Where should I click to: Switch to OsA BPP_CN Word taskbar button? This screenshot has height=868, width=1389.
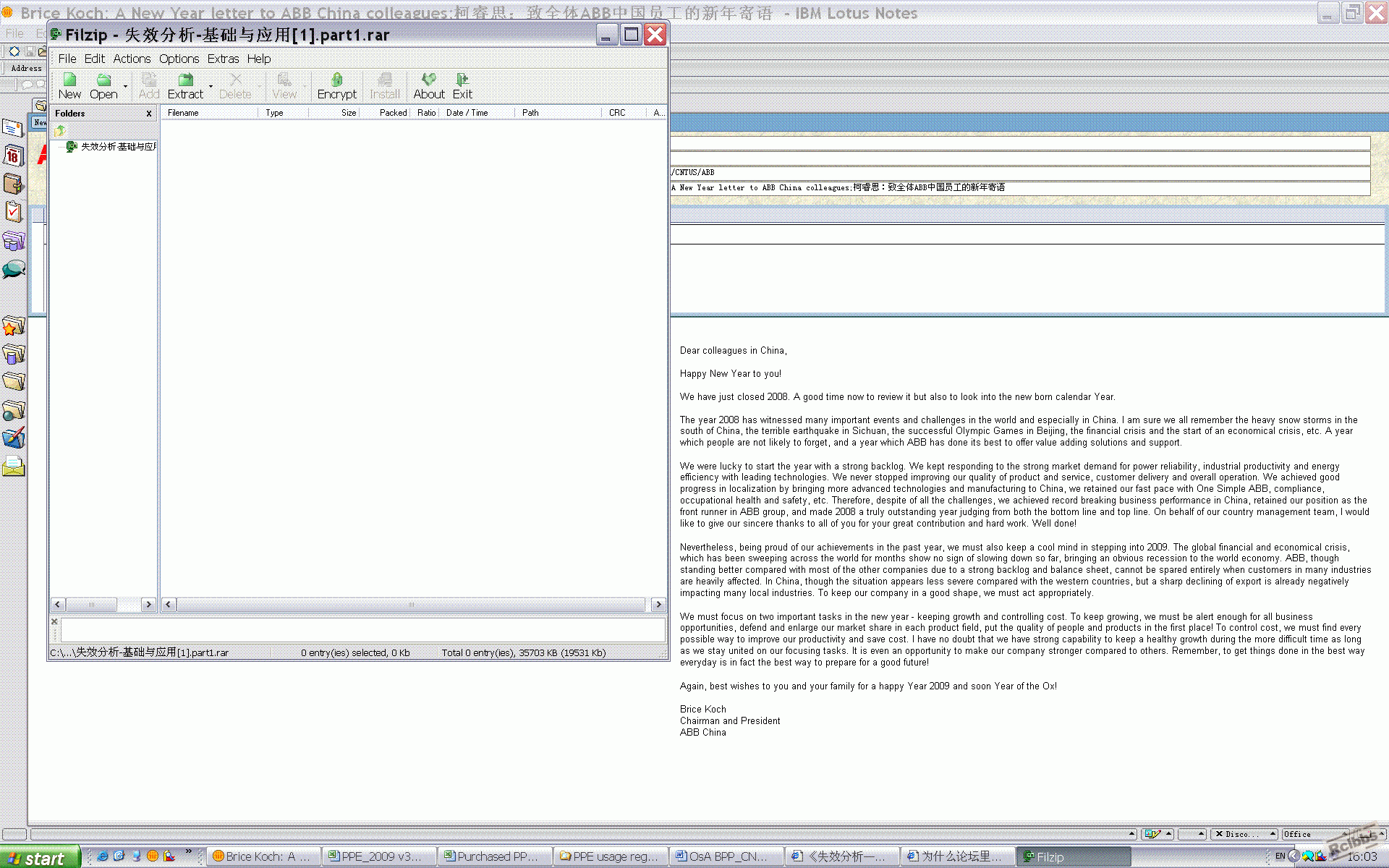point(727,857)
